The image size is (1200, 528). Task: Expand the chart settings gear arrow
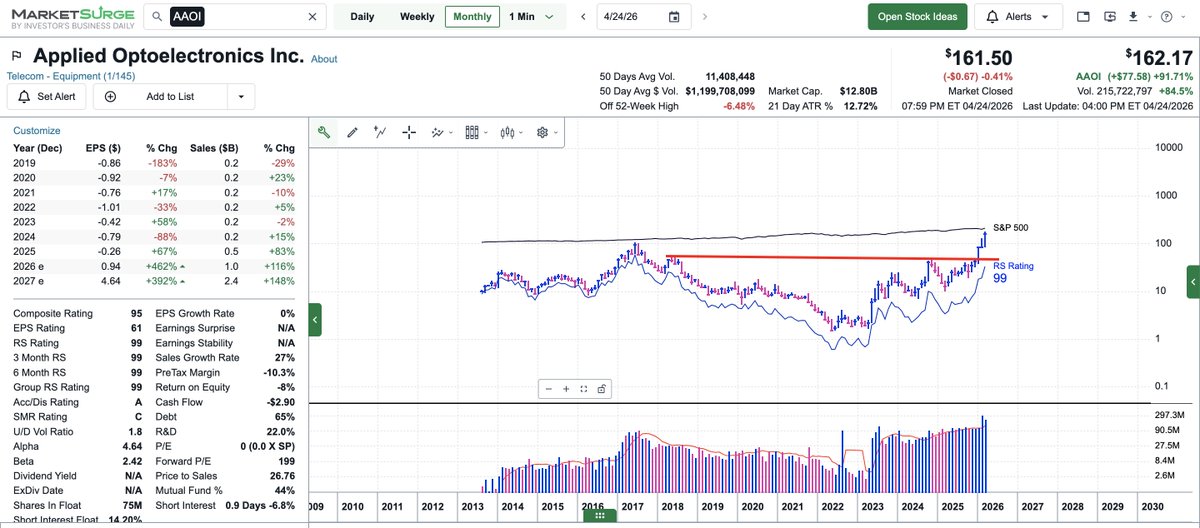point(555,132)
